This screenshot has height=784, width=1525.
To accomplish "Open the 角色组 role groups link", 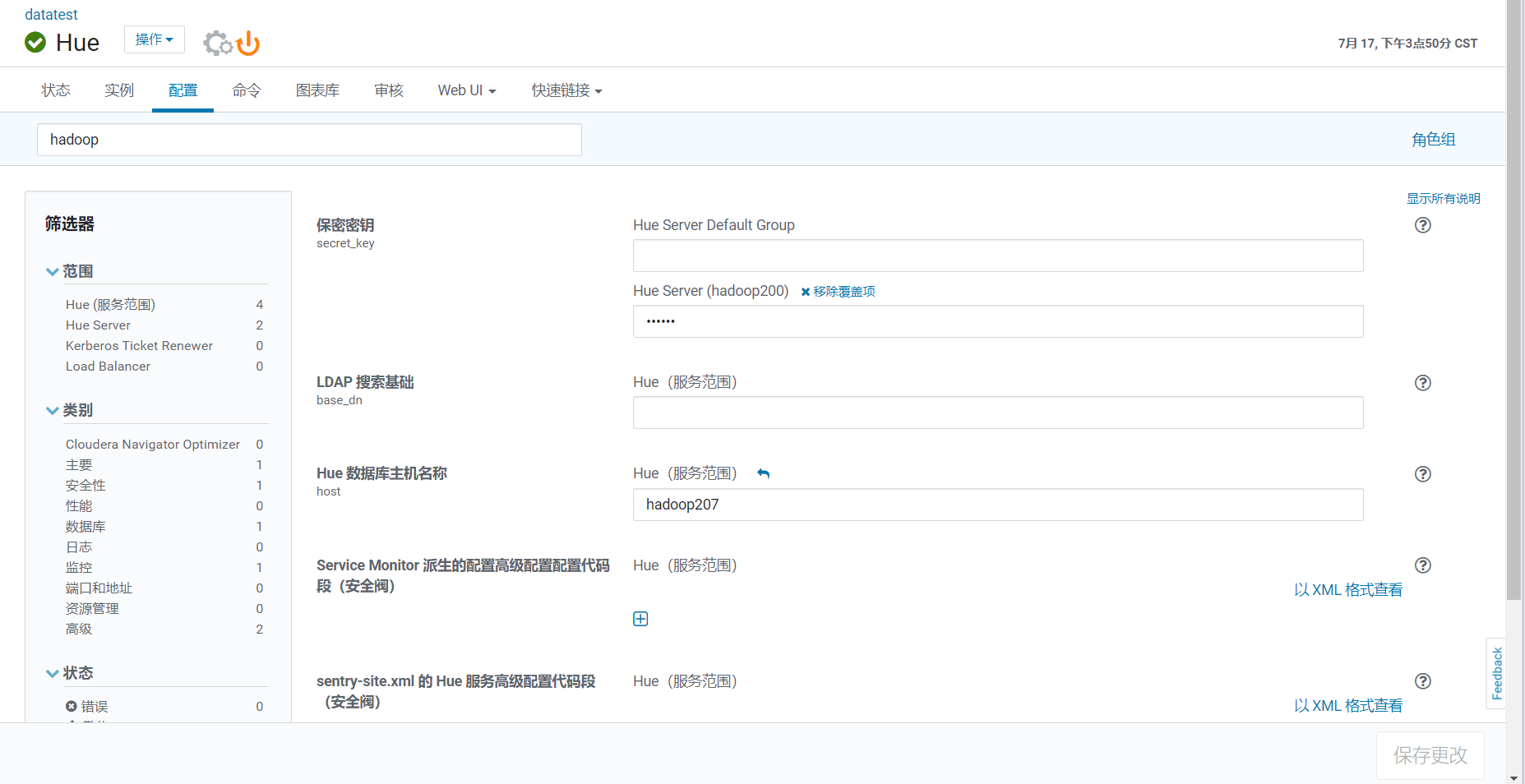I will point(1434,140).
